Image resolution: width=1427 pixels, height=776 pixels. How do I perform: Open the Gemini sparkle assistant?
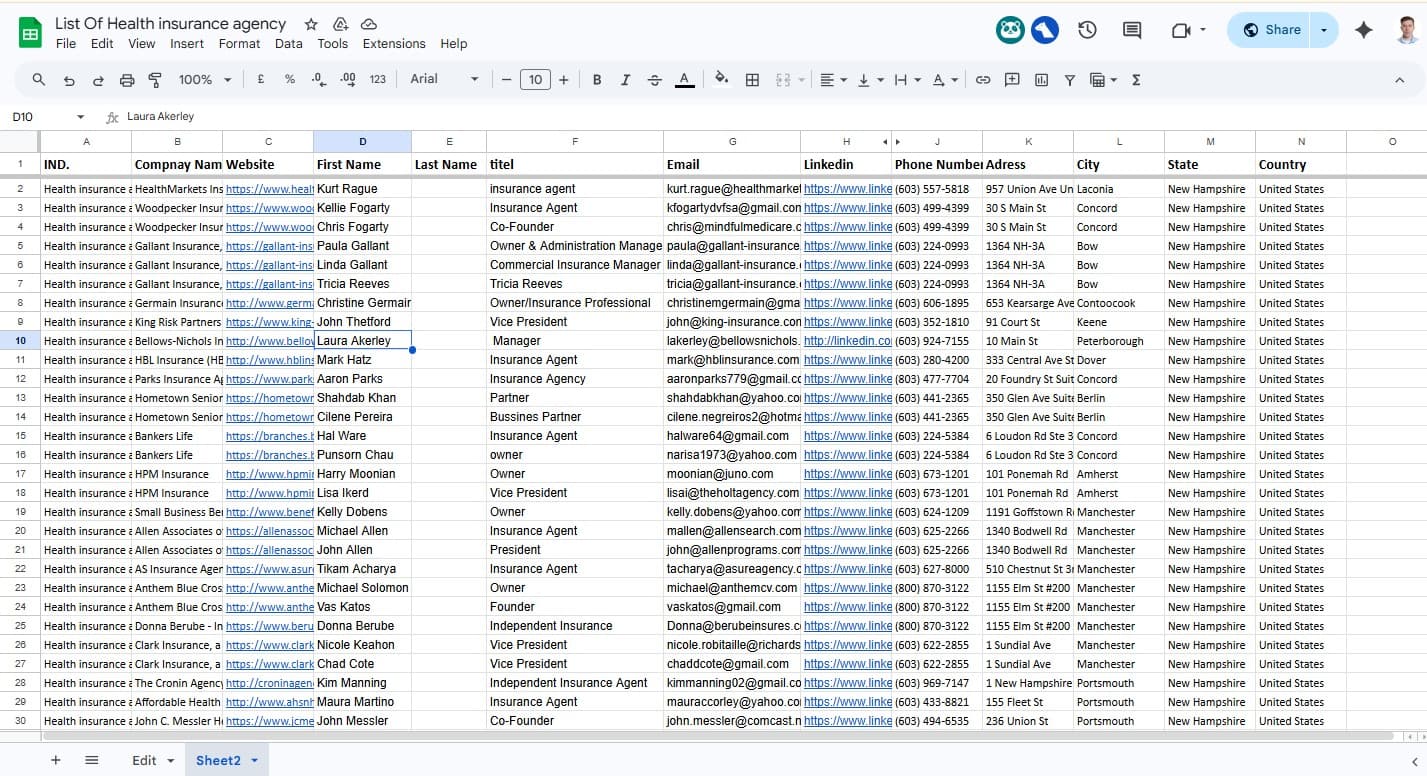[1363, 30]
